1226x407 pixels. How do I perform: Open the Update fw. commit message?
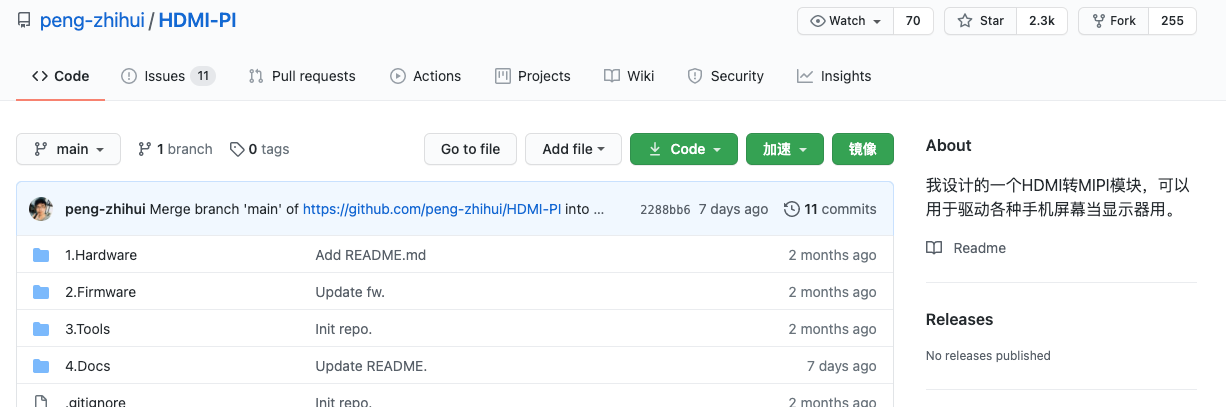click(350, 292)
